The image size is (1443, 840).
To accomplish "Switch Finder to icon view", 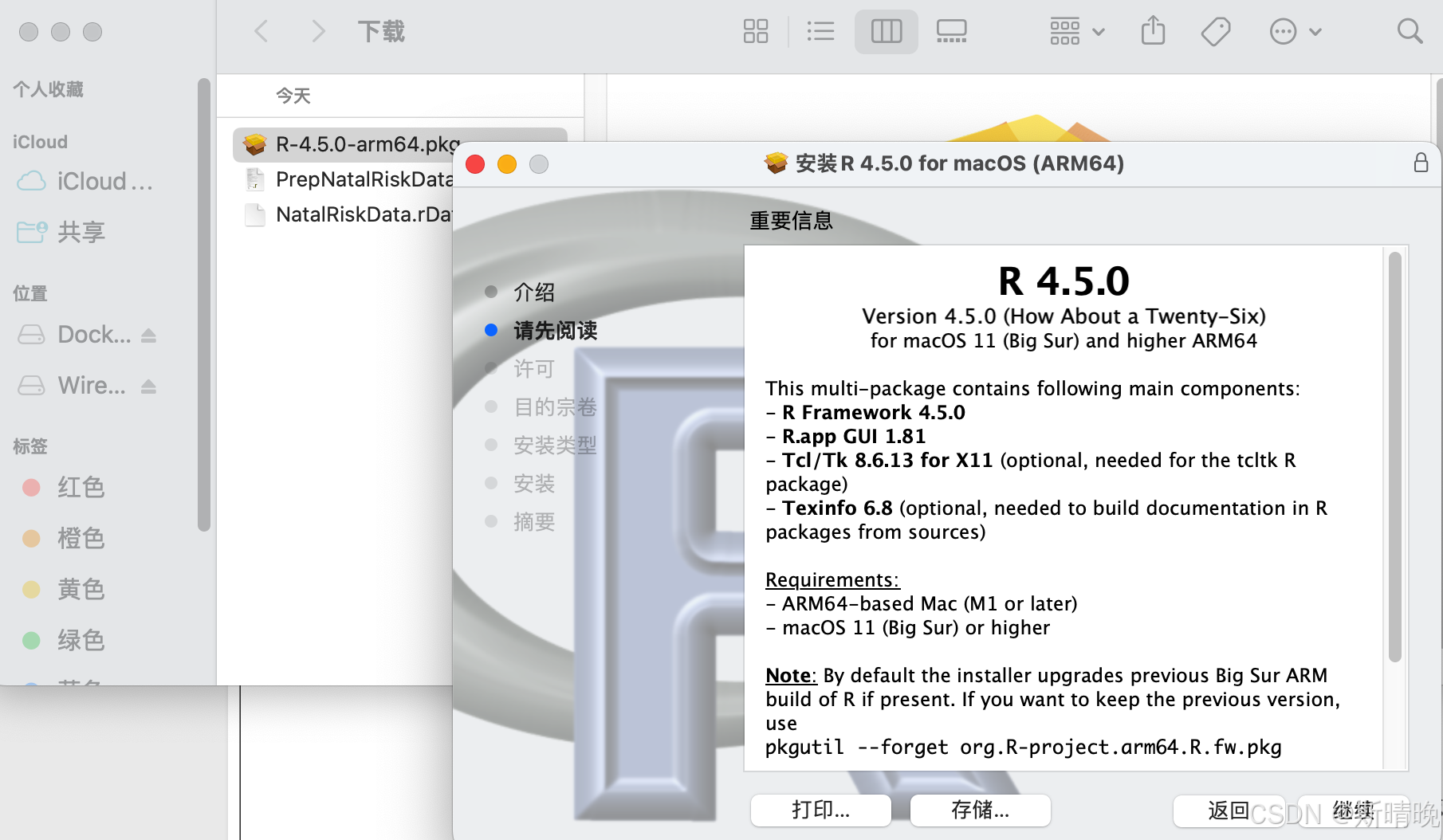I will click(755, 32).
